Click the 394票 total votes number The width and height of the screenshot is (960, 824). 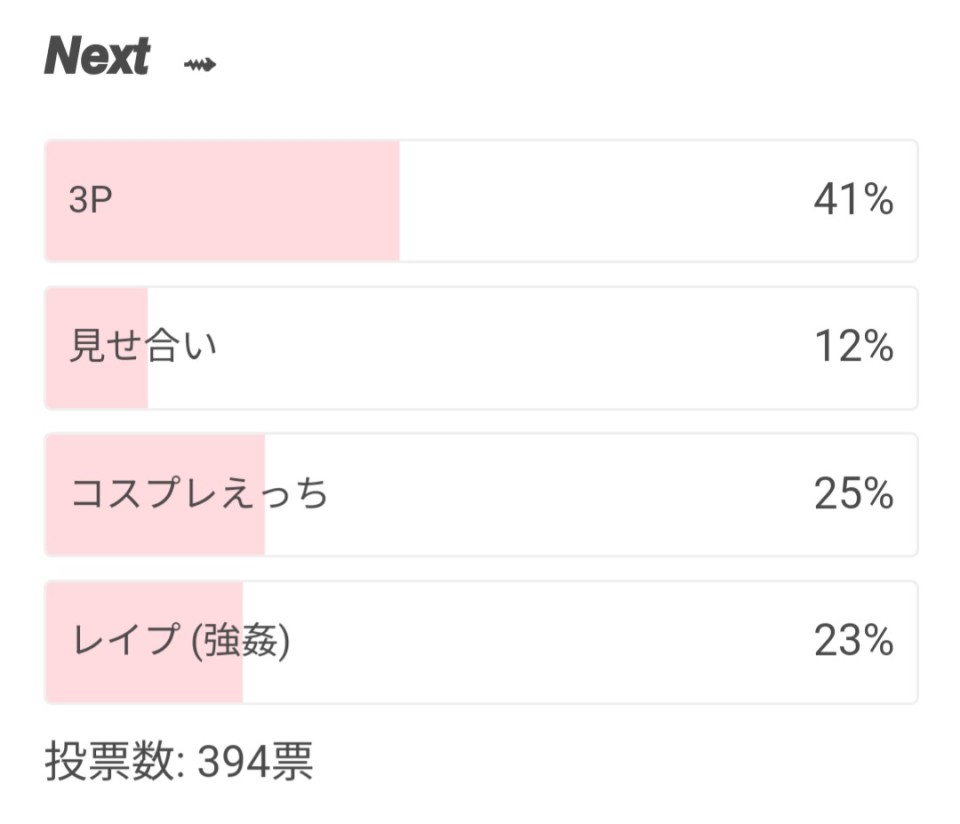click(255, 762)
